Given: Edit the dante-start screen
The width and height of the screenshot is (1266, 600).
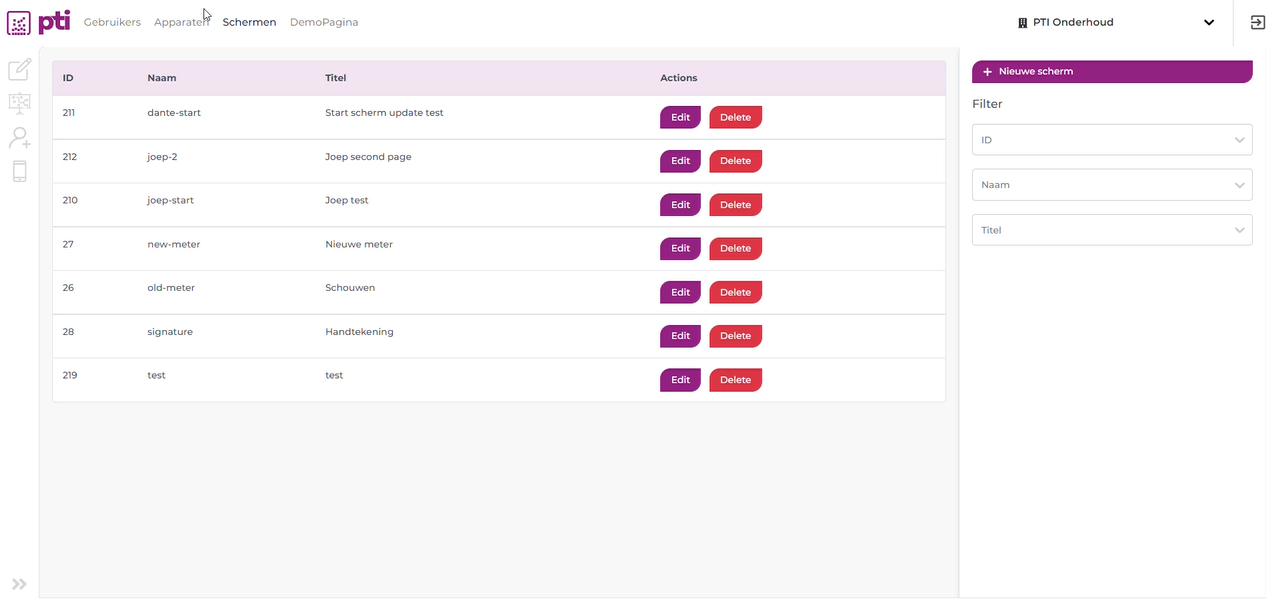Looking at the screenshot, I should 680,117.
